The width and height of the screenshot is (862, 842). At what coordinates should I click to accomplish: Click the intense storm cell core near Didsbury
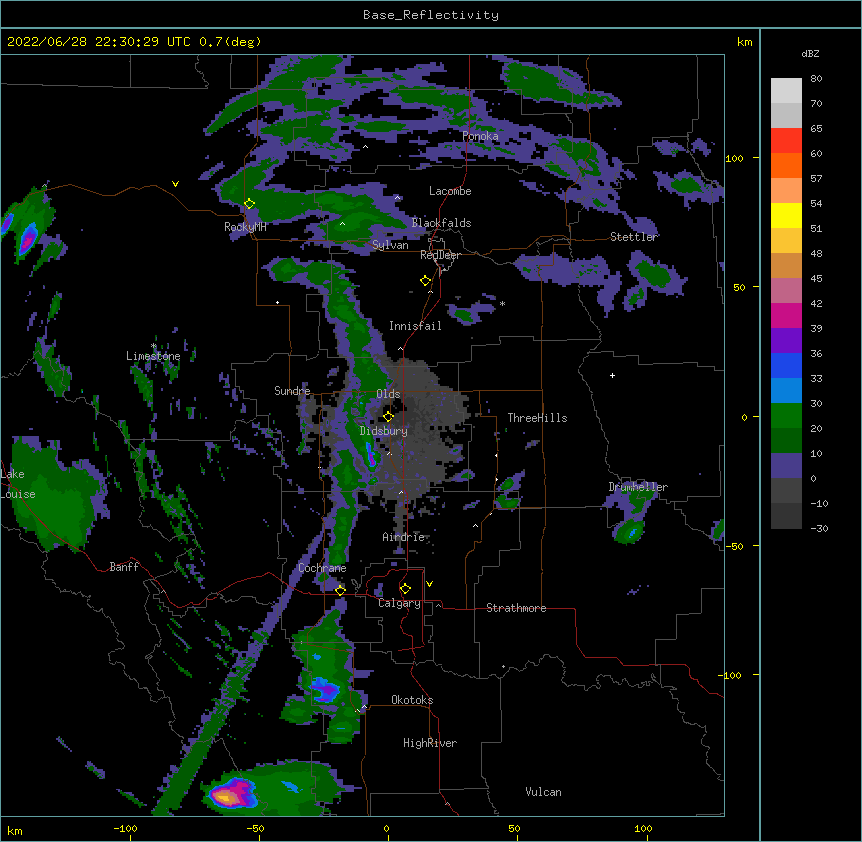click(x=371, y=456)
